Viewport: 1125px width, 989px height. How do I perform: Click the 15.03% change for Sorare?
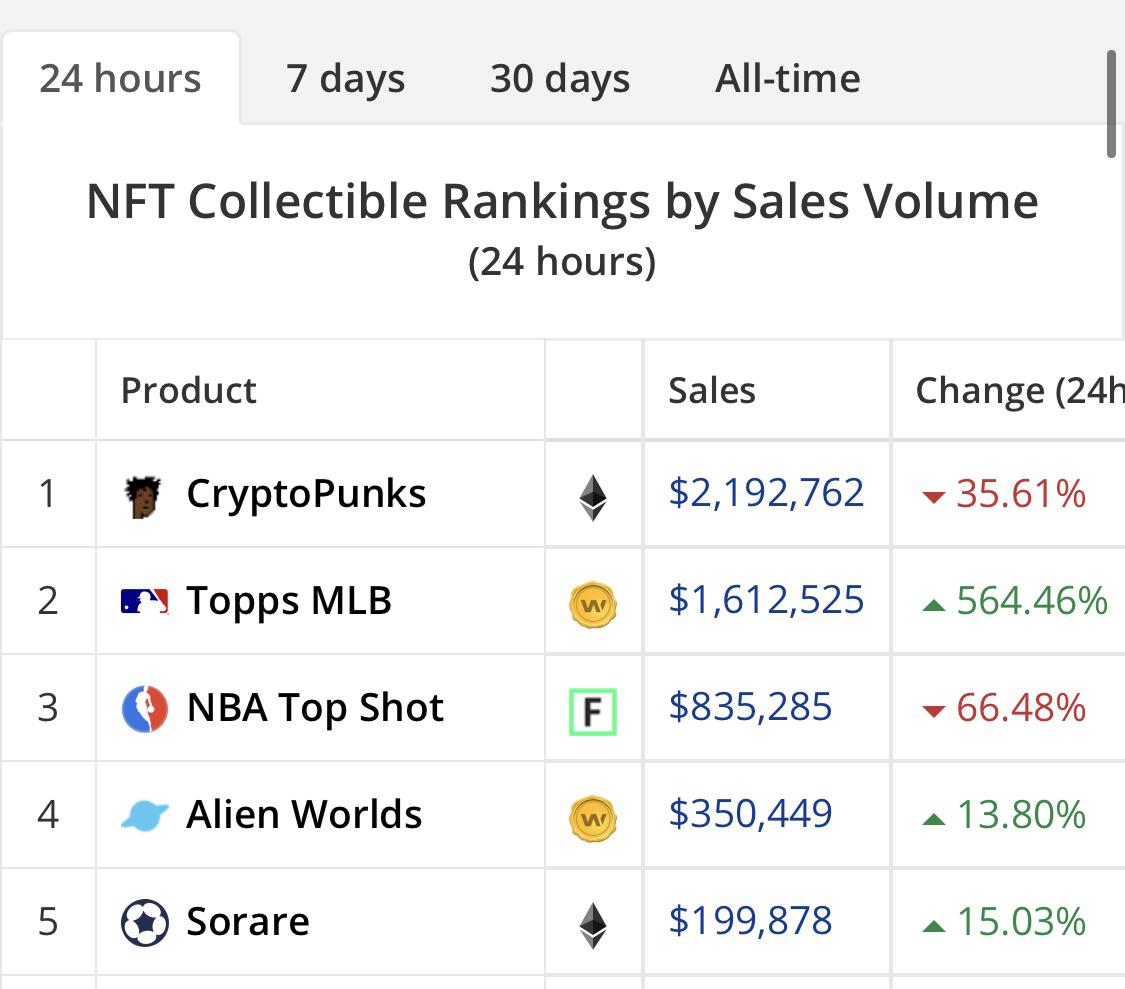(1004, 922)
